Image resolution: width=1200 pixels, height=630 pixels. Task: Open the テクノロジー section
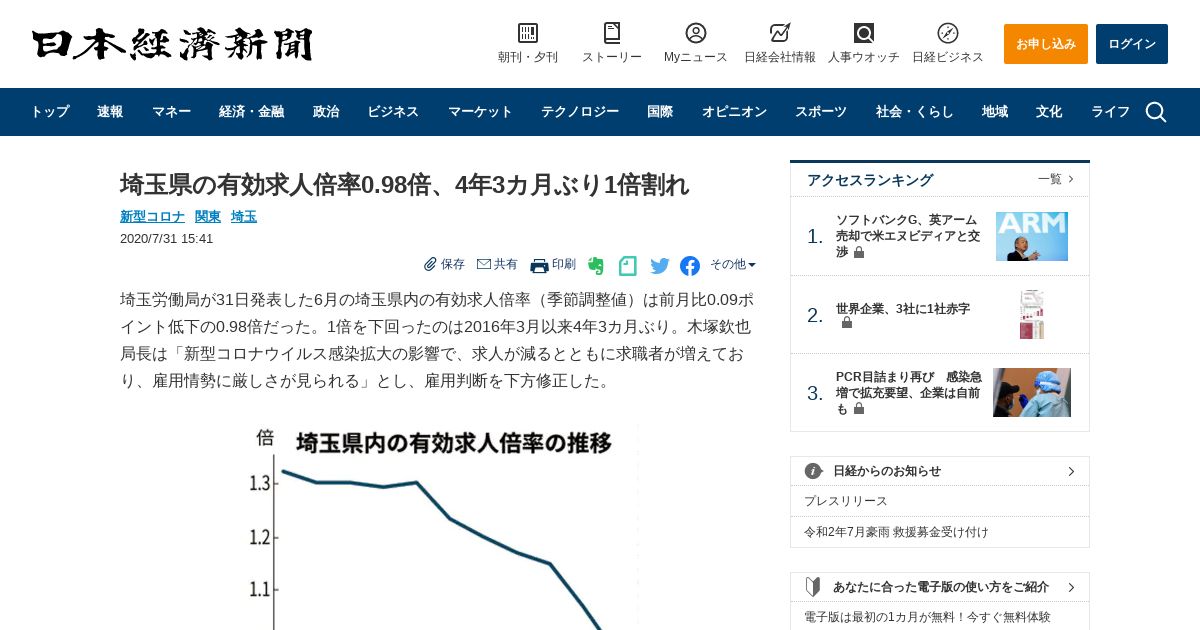pyautogui.click(x=580, y=112)
